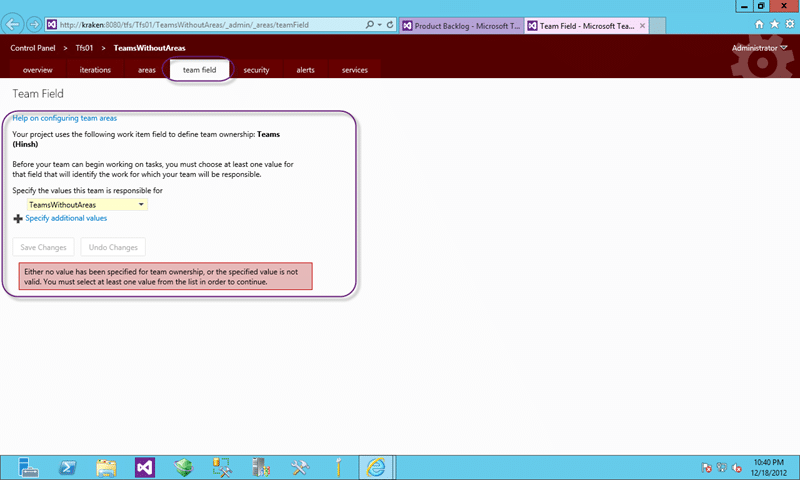The width and height of the screenshot is (800, 480).
Task: Open File Explorer from the taskbar
Action: coord(106,468)
